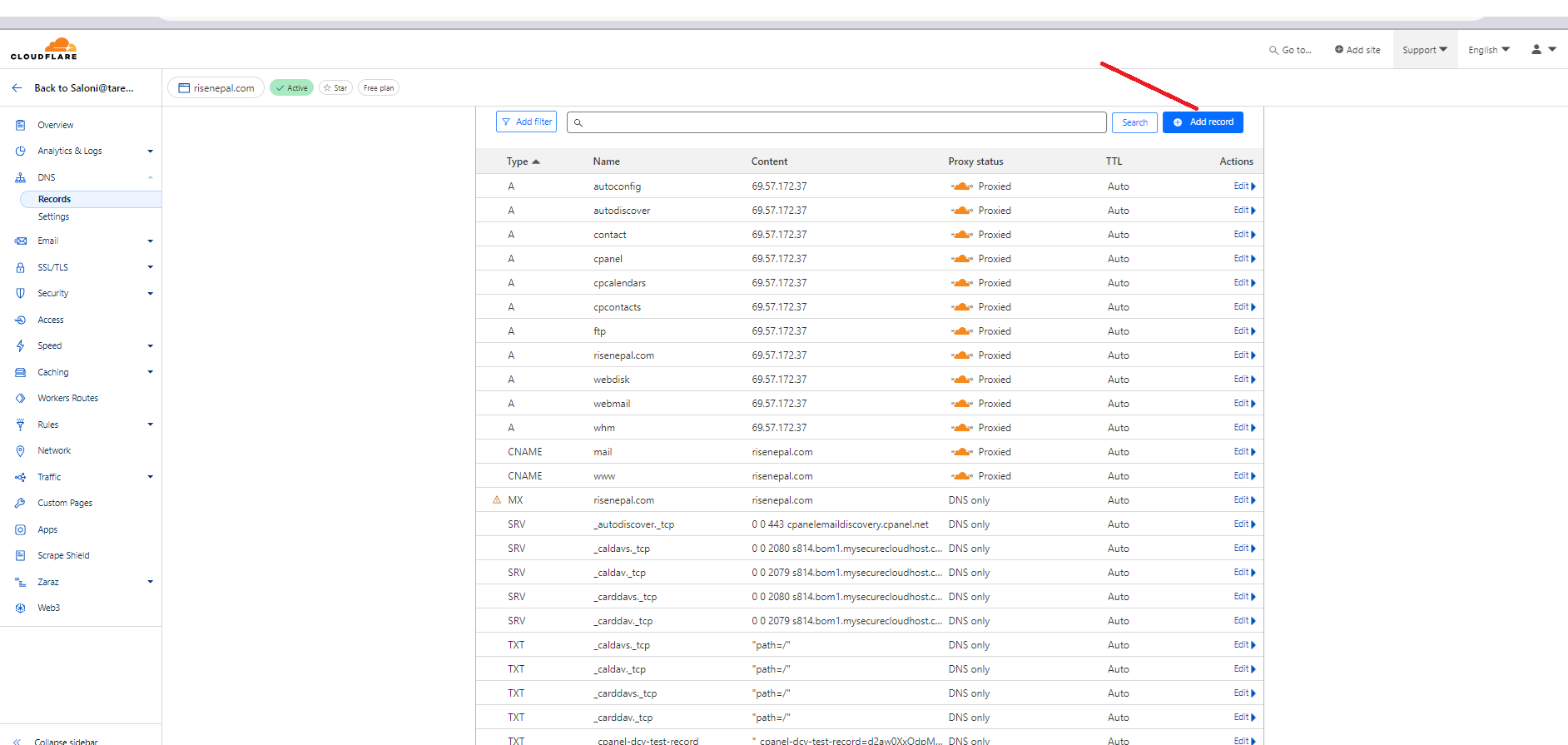Click the warning icon on MX record
1568x745 pixels.
497,500
